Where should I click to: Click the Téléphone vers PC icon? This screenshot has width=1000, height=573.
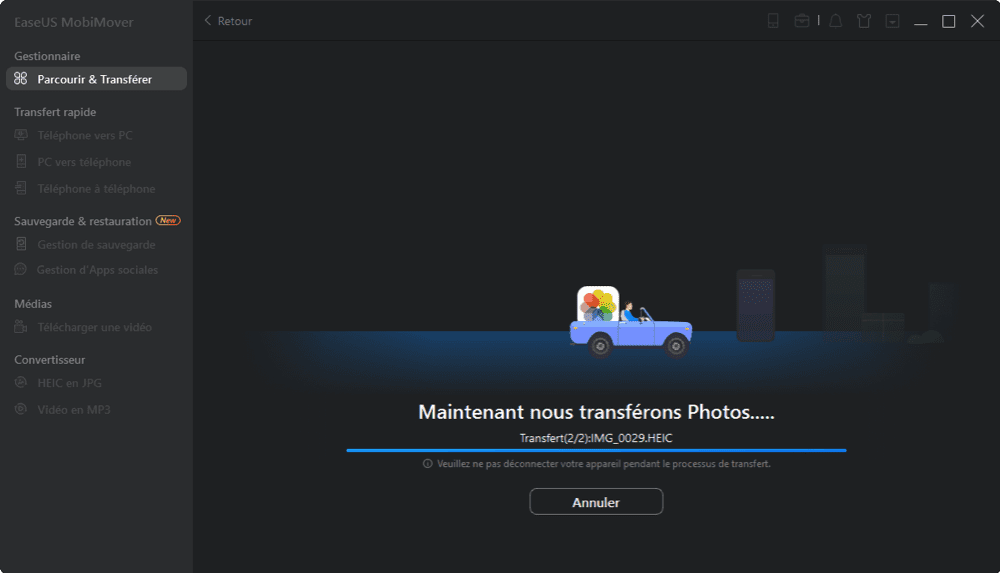pyautogui.click(x=21, y=135)
